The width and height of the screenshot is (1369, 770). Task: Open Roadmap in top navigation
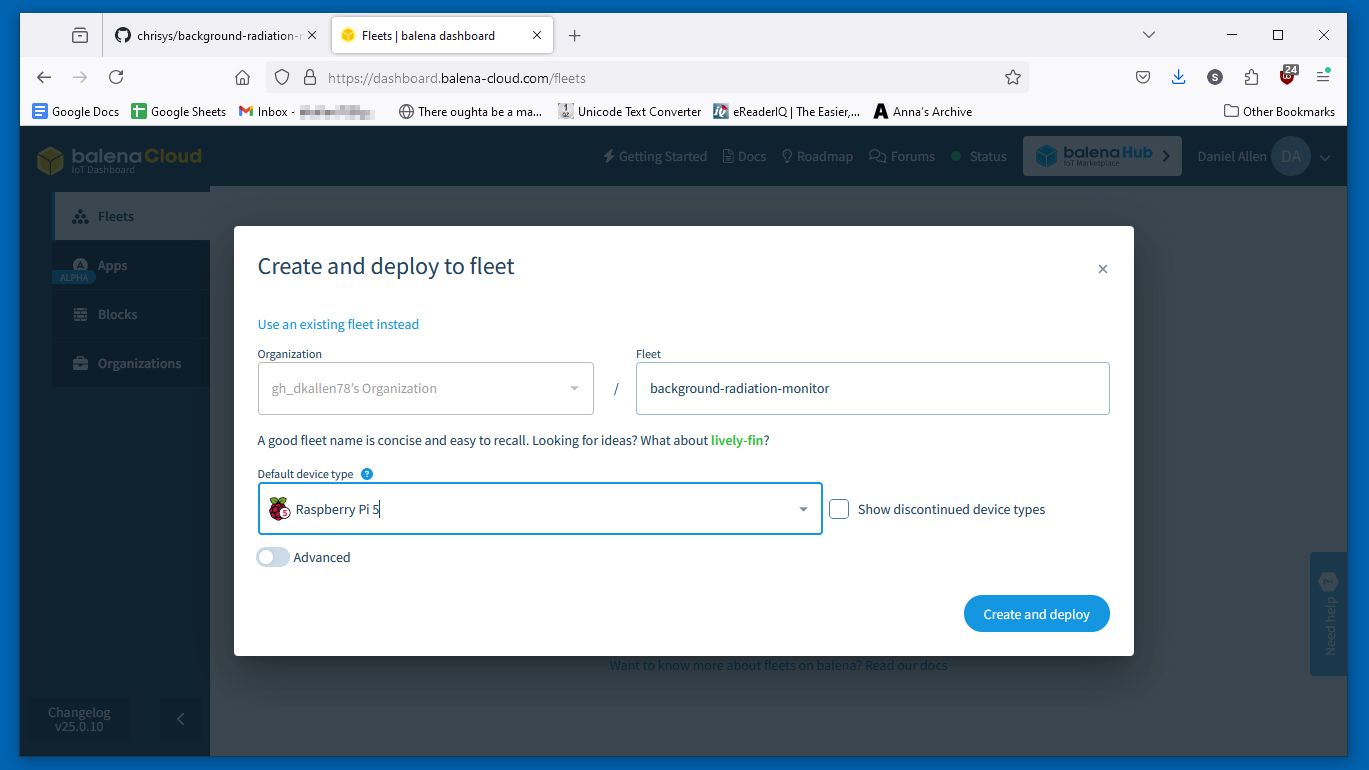[817, 156]
